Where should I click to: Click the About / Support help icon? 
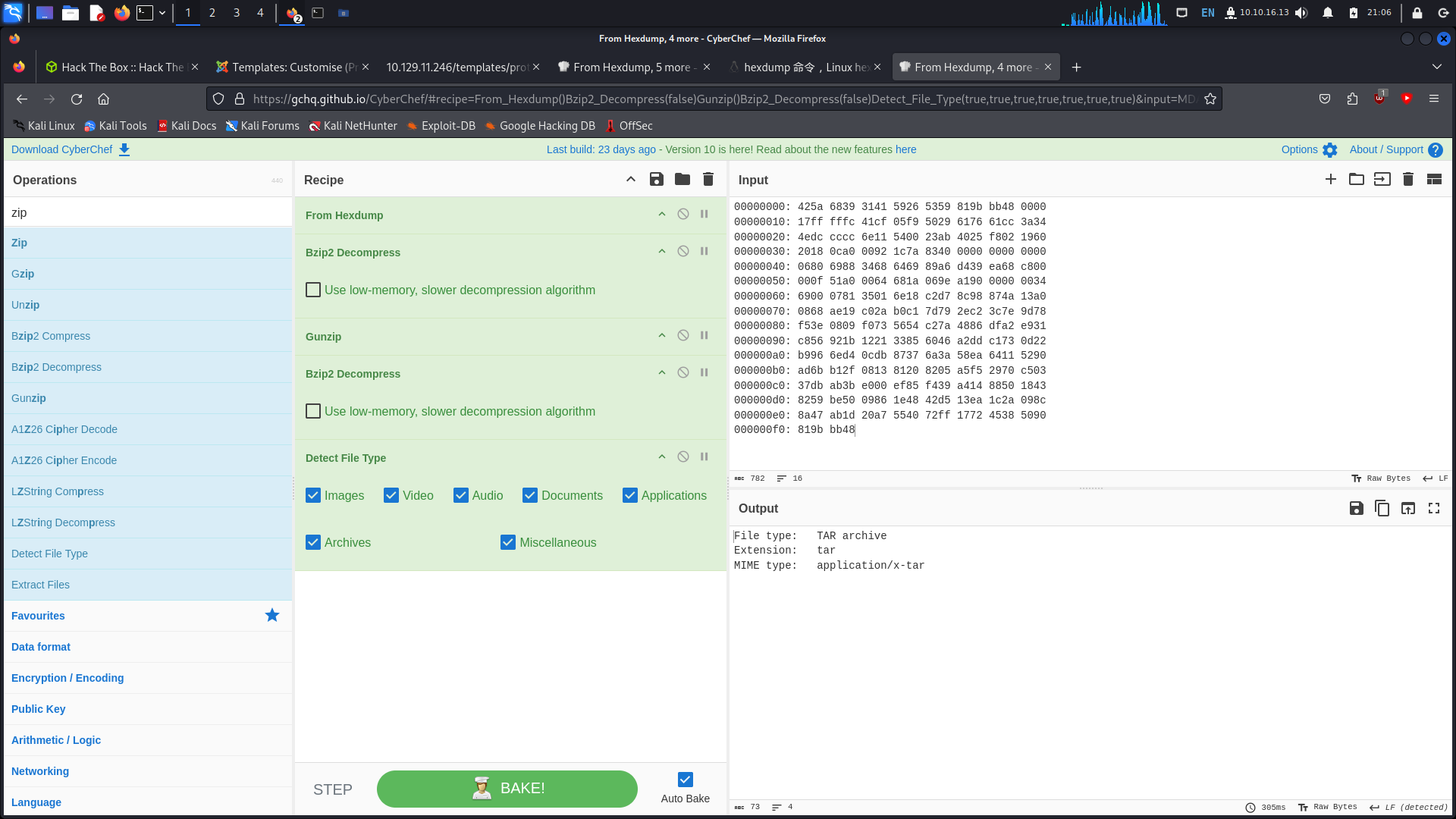pyautogui.click(x=1436, y=150)
